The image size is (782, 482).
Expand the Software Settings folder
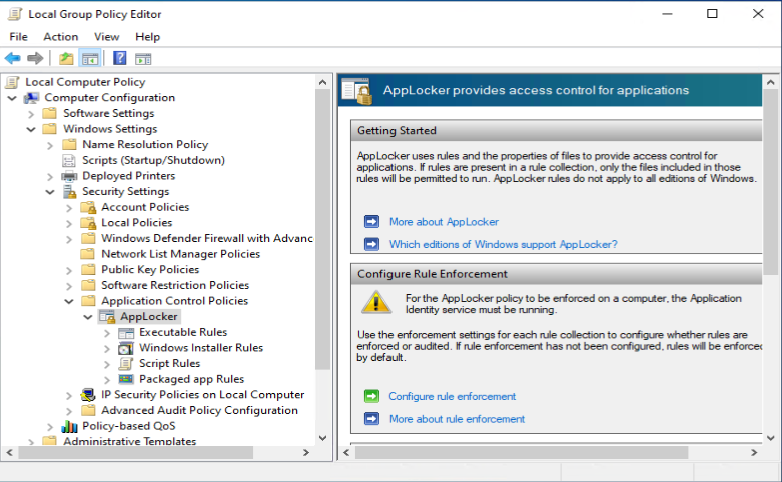pyautogui.click(x=31, y=113)
